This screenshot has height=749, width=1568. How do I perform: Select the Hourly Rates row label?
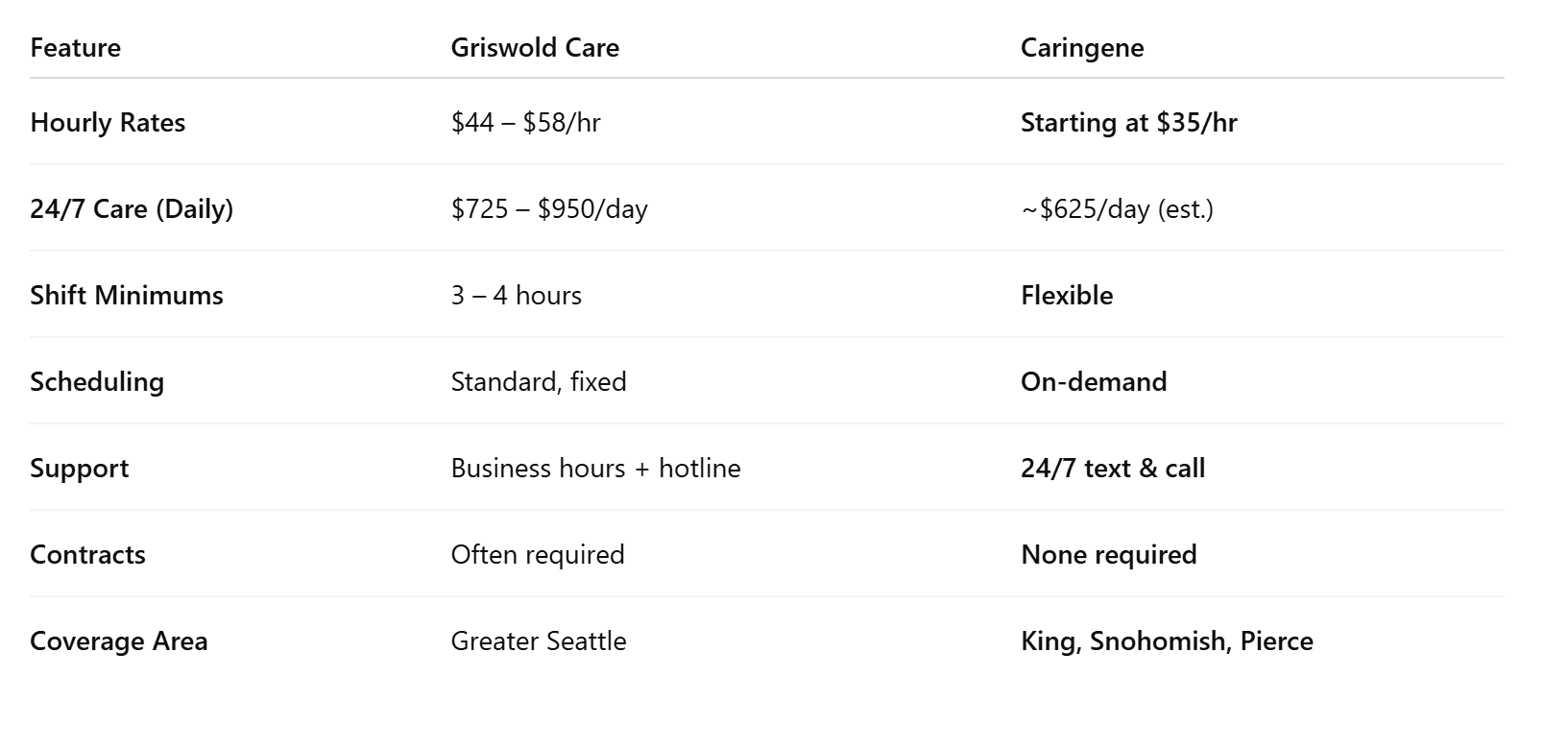pos(108,123)
